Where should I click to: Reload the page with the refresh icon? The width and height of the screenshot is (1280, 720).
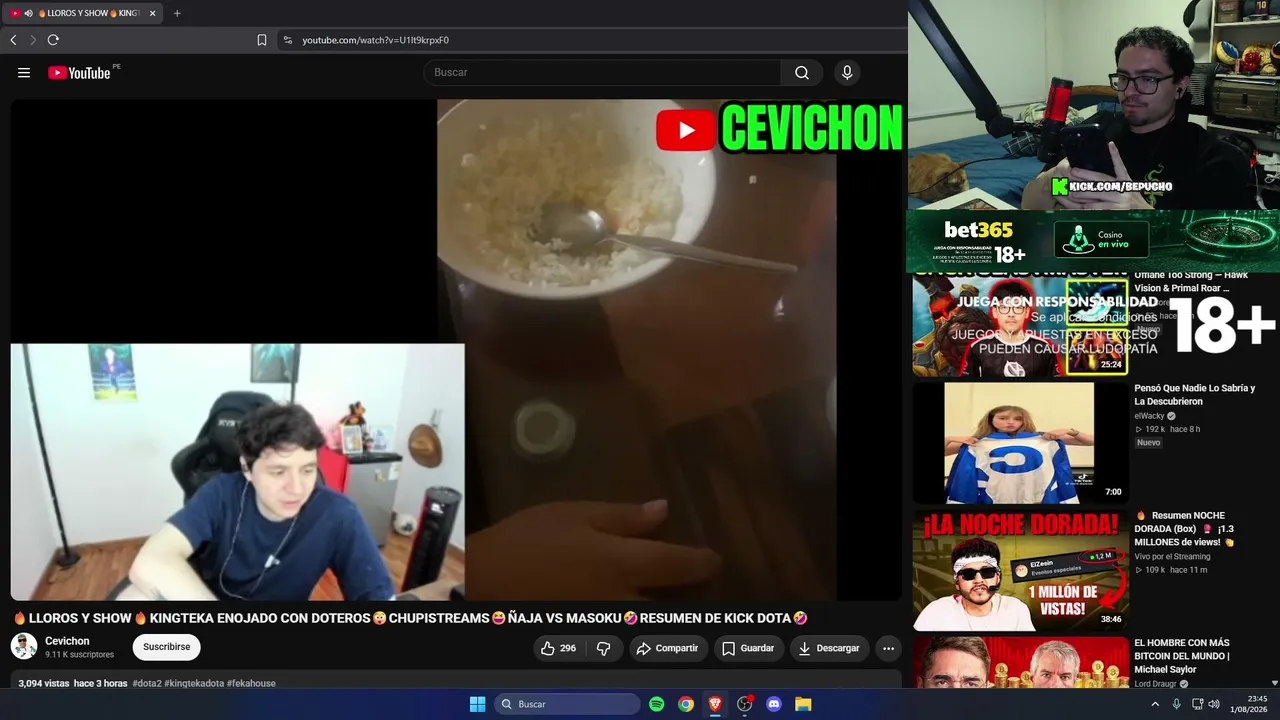tap(53, 40)
